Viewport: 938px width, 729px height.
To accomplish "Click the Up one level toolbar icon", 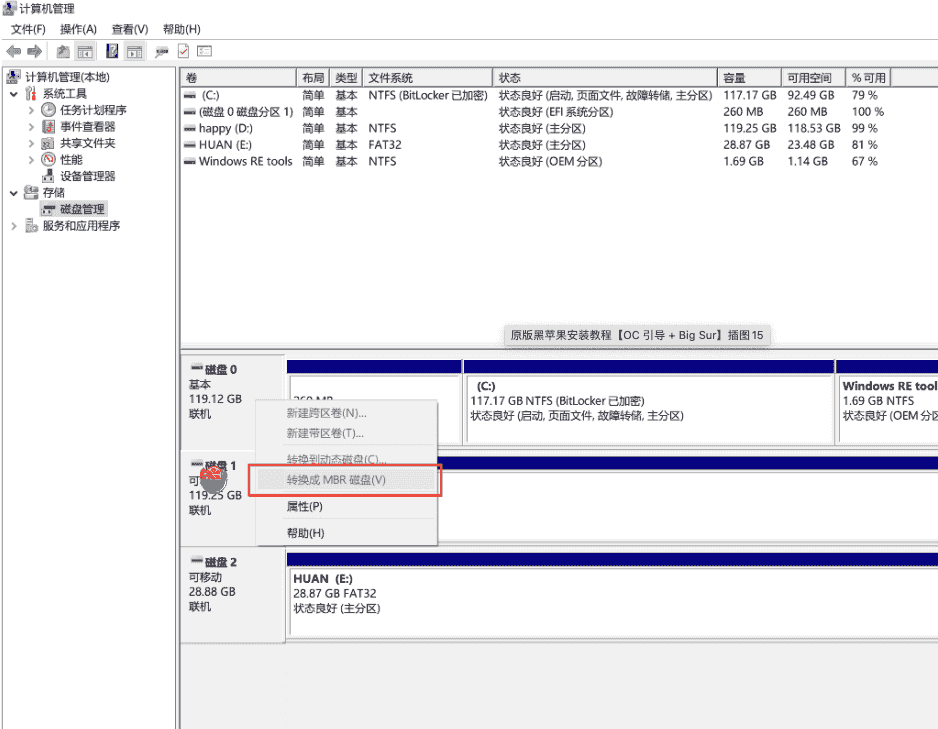I will click(63, 51).
